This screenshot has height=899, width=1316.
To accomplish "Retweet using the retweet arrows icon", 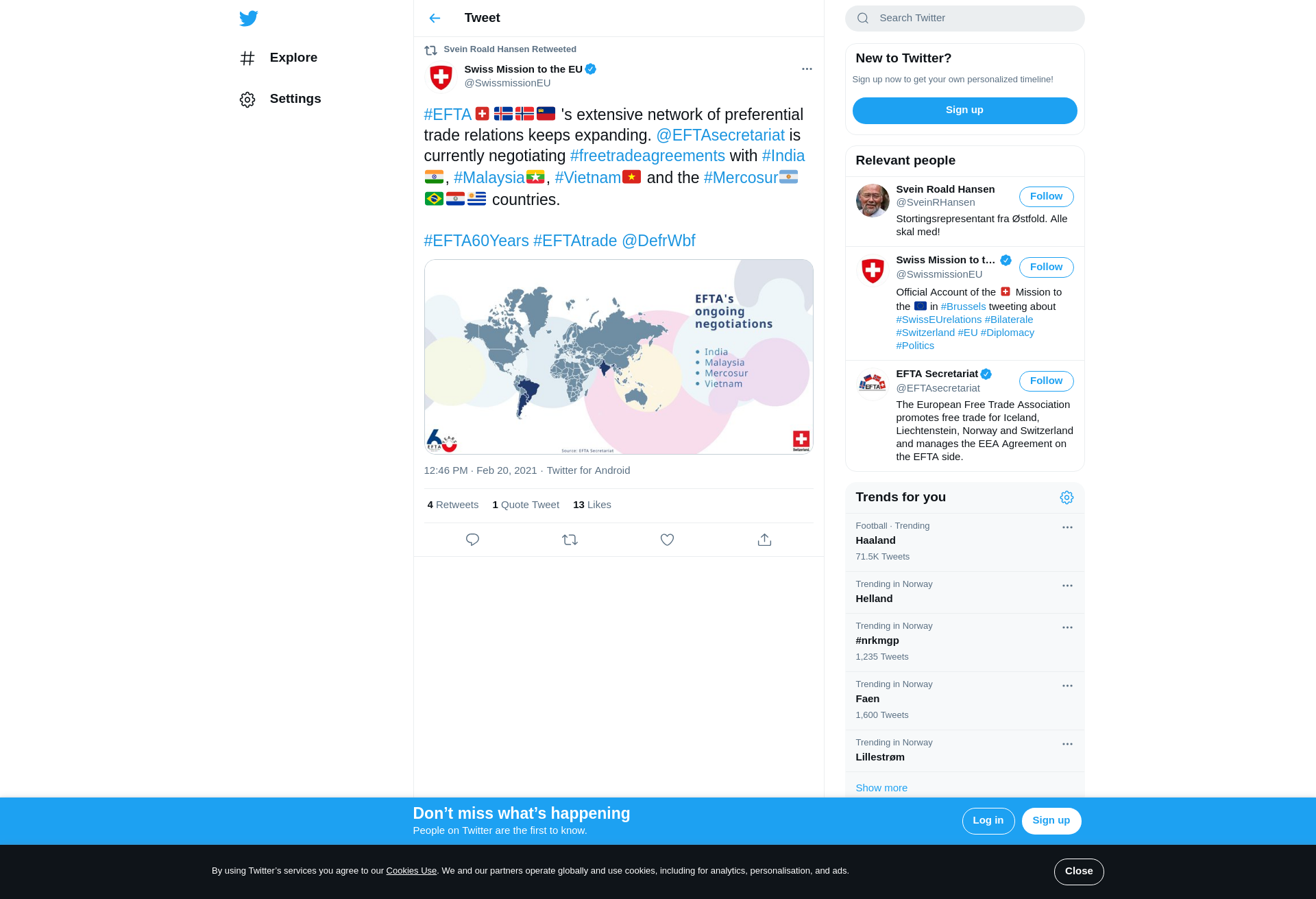I will click(x=570, y=540).
